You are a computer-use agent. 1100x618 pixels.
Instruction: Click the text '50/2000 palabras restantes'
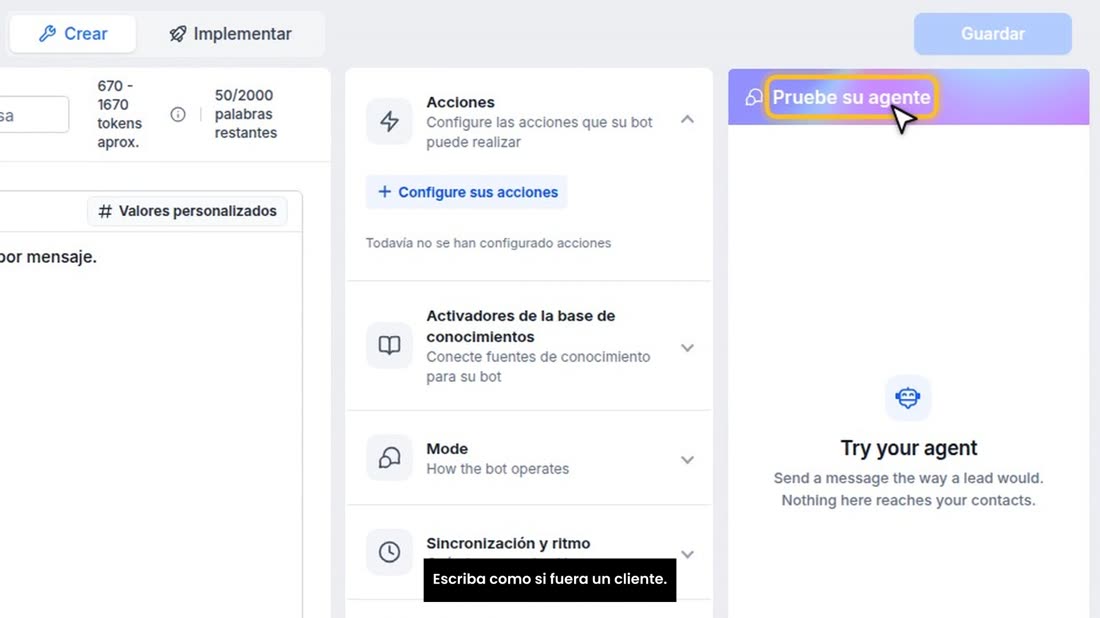pos(246,114)
